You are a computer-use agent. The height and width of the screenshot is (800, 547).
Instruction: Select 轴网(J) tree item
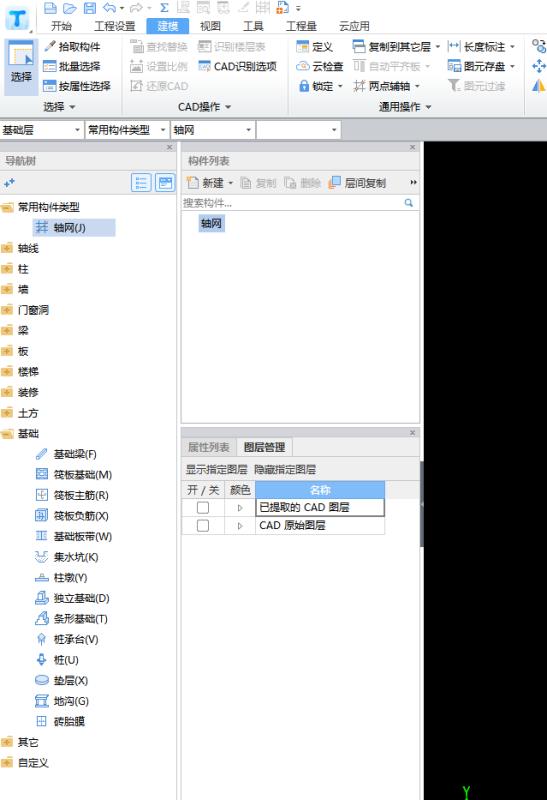pos(74,228)
